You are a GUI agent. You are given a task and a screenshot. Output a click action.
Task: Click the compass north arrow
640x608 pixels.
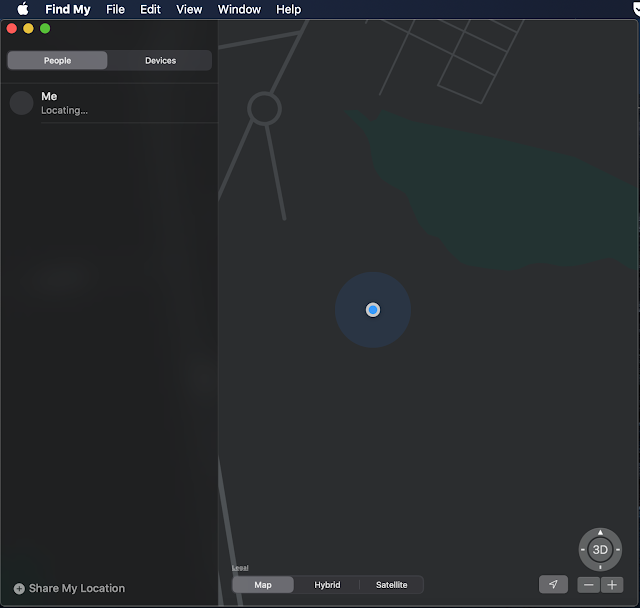coord(600,532)
